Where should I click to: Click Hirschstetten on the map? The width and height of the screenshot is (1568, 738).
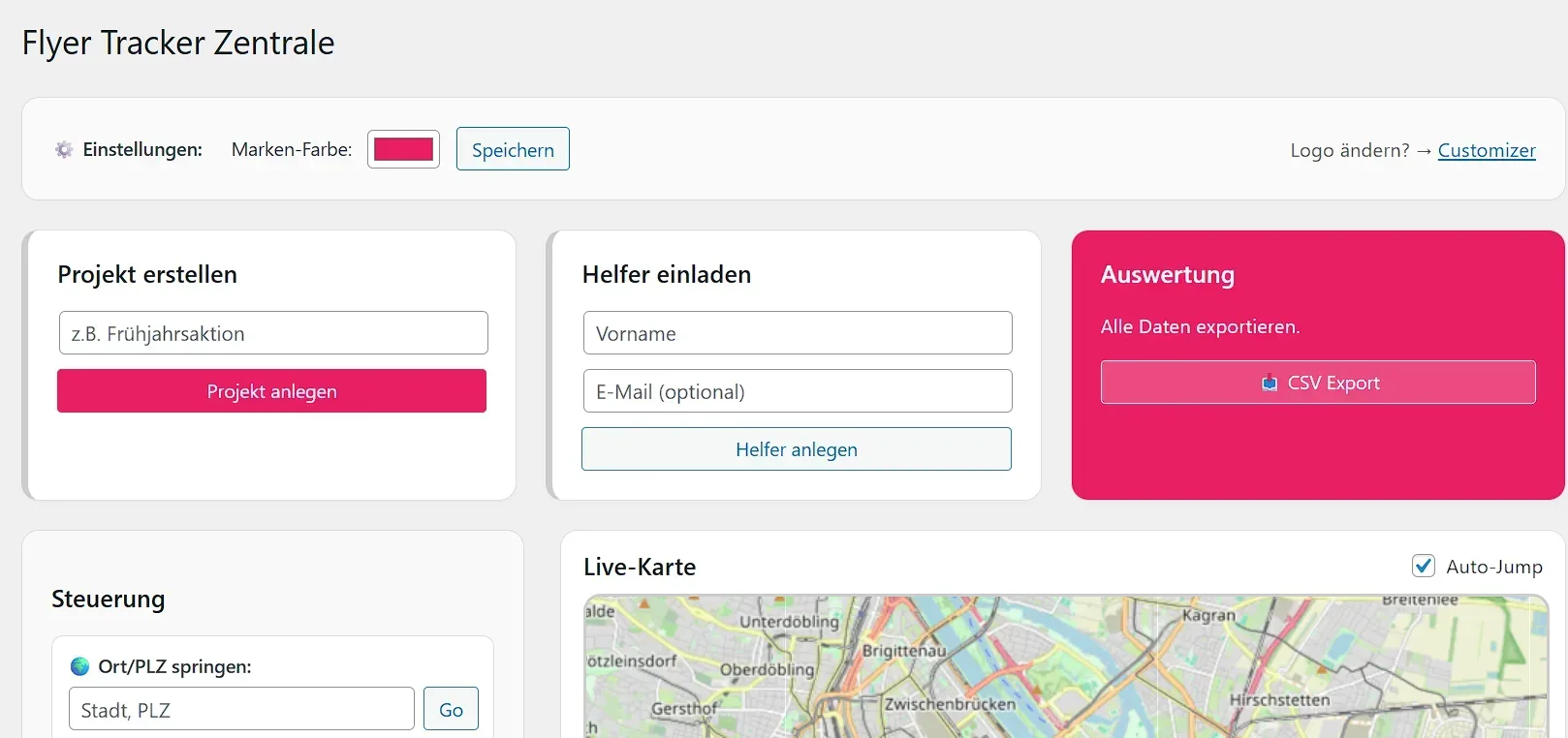point(1279,699)
